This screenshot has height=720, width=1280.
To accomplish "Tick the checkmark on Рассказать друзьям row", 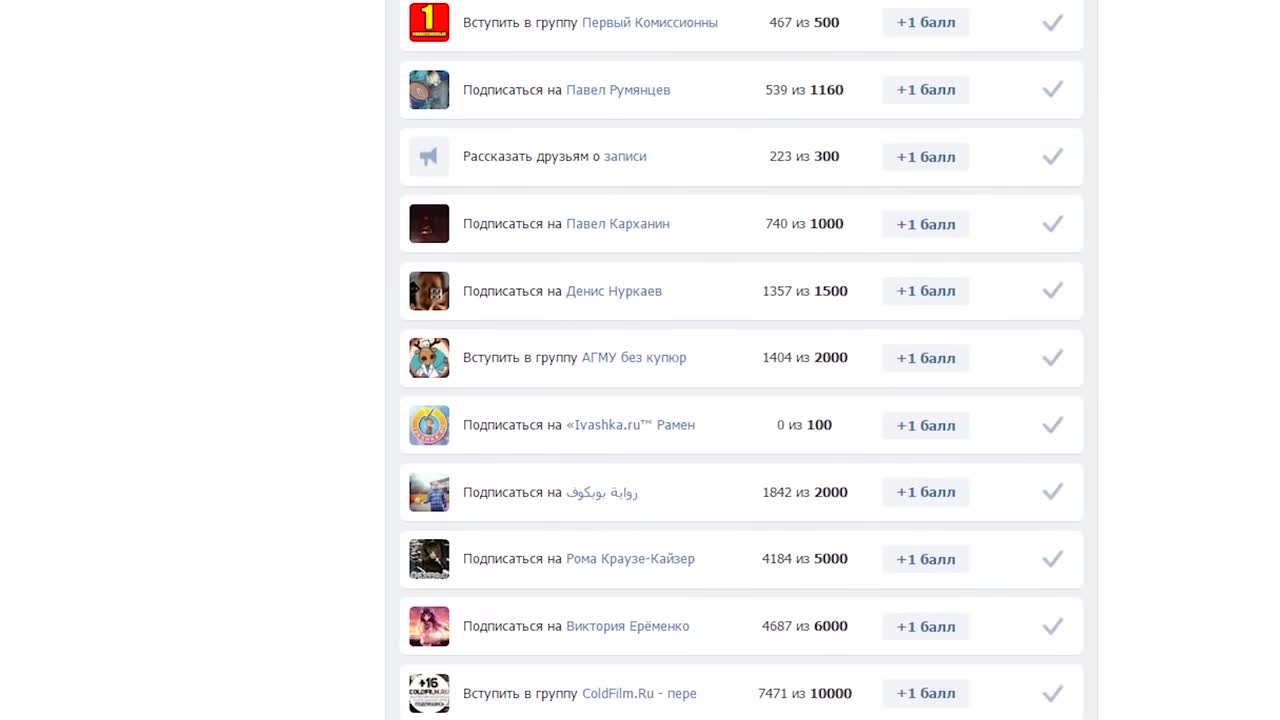I will pos(1052,157).
